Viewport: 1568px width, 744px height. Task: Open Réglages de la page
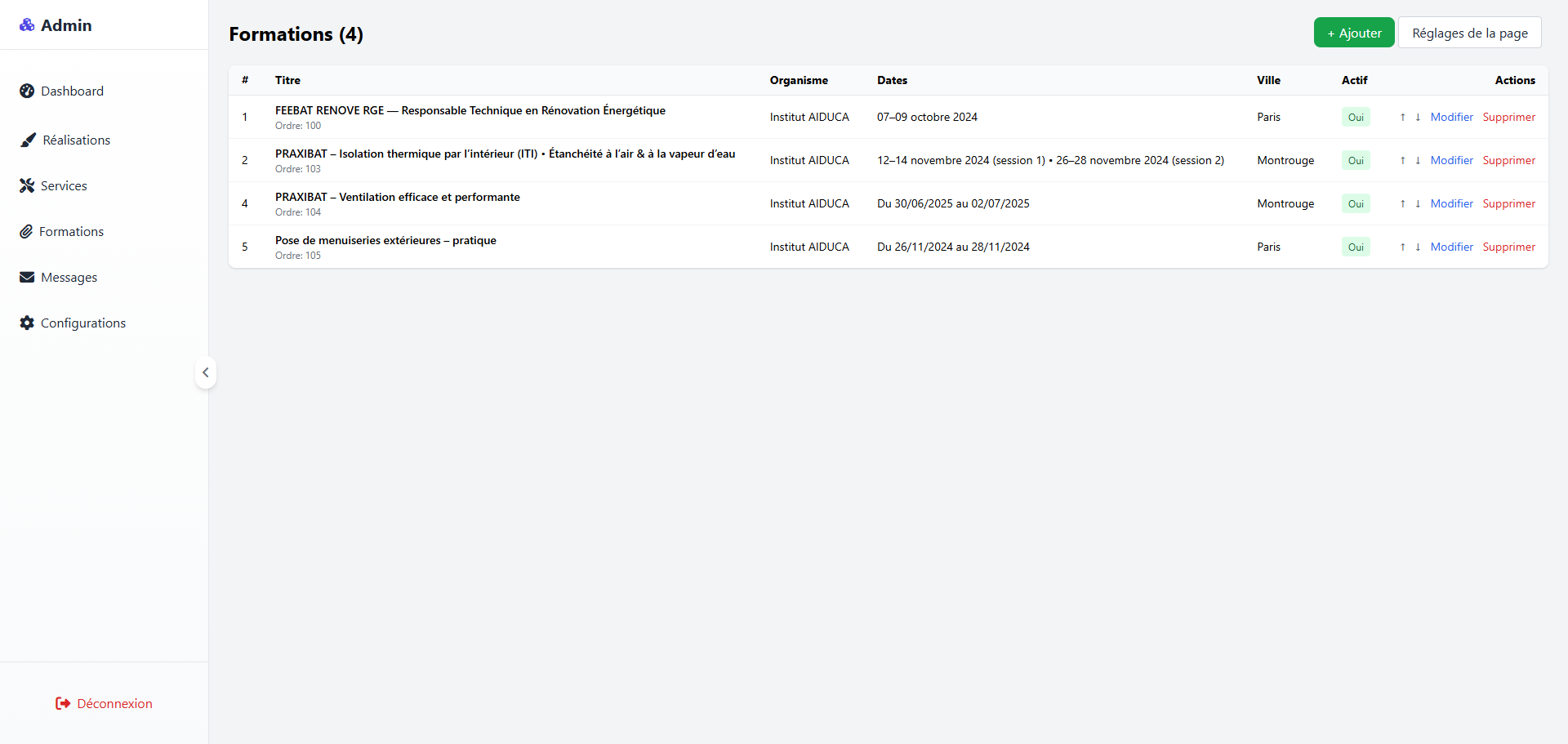1469,33
